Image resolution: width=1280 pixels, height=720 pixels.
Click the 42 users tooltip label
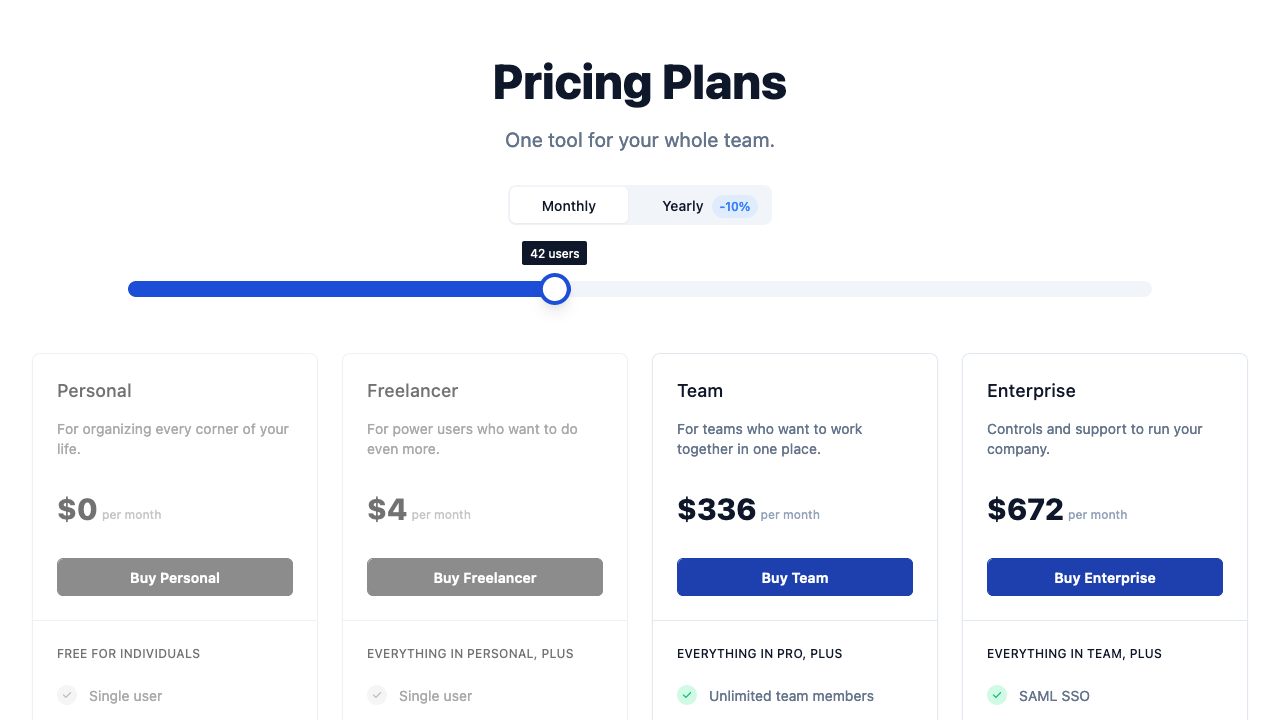point(554,253)
